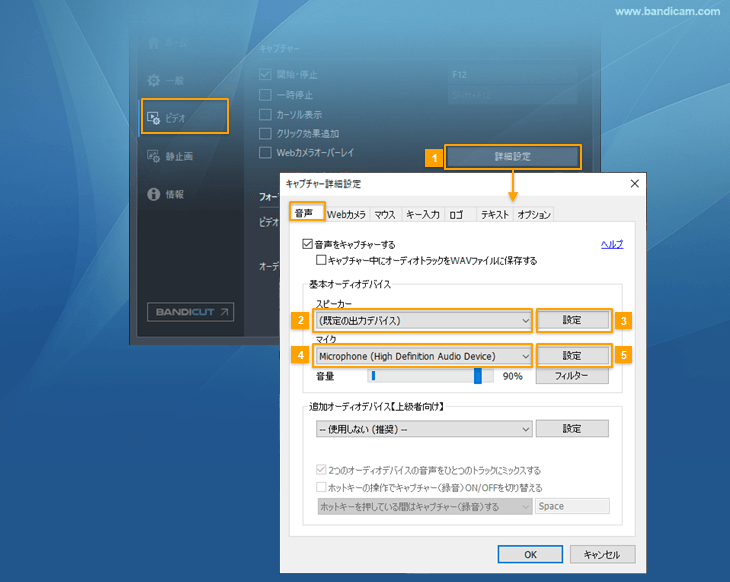Switch to the オプション tab

coord(534,214)
